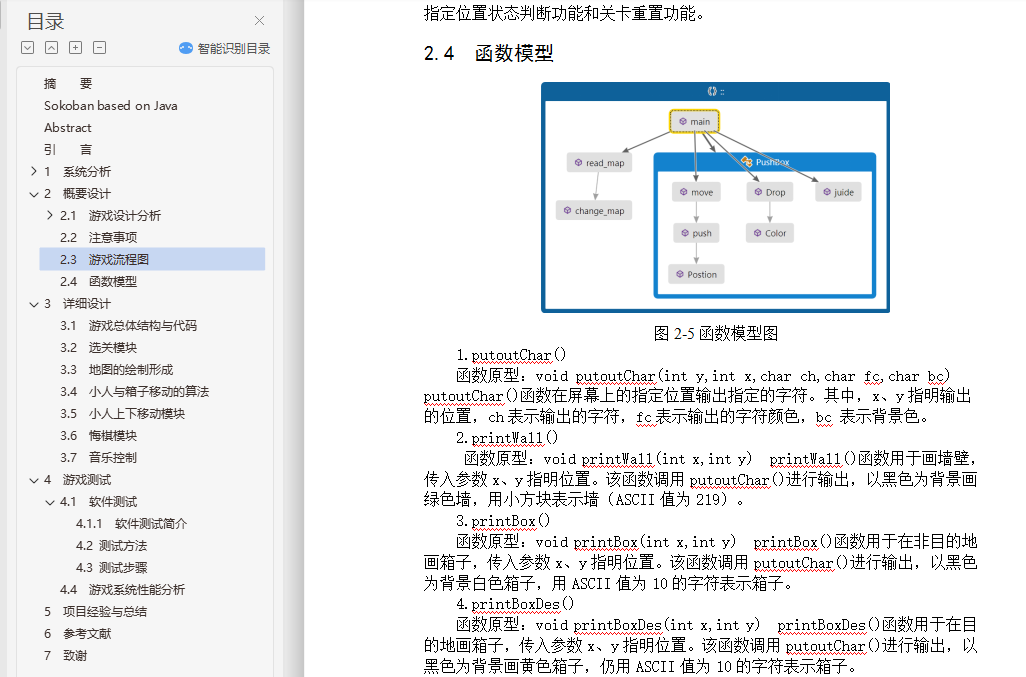This screenshot has width=1026, height=677.
Task: Go to 7 致谢 heading
Action: (x=65, y=655)
